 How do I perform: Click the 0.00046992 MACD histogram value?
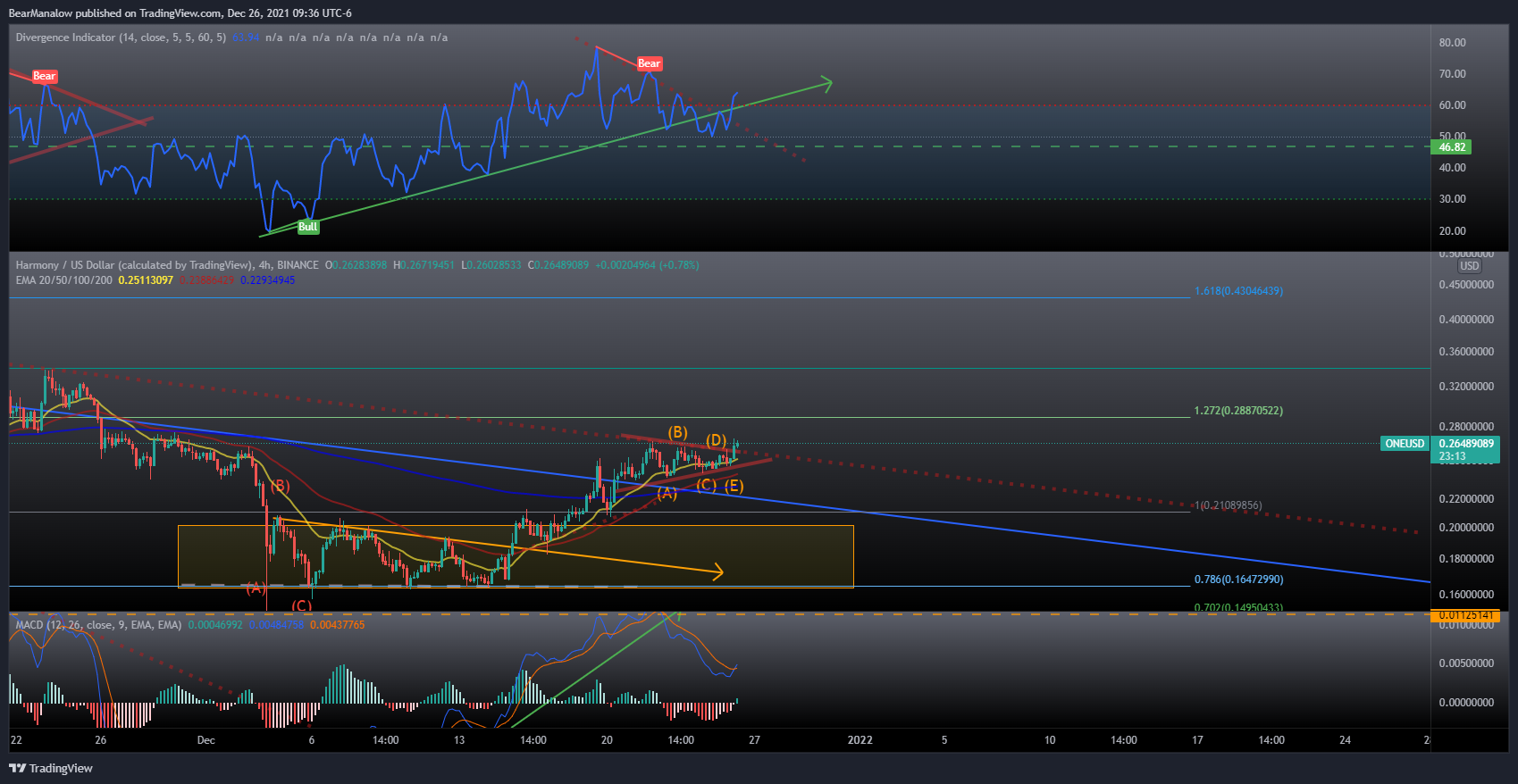(215, 625)
